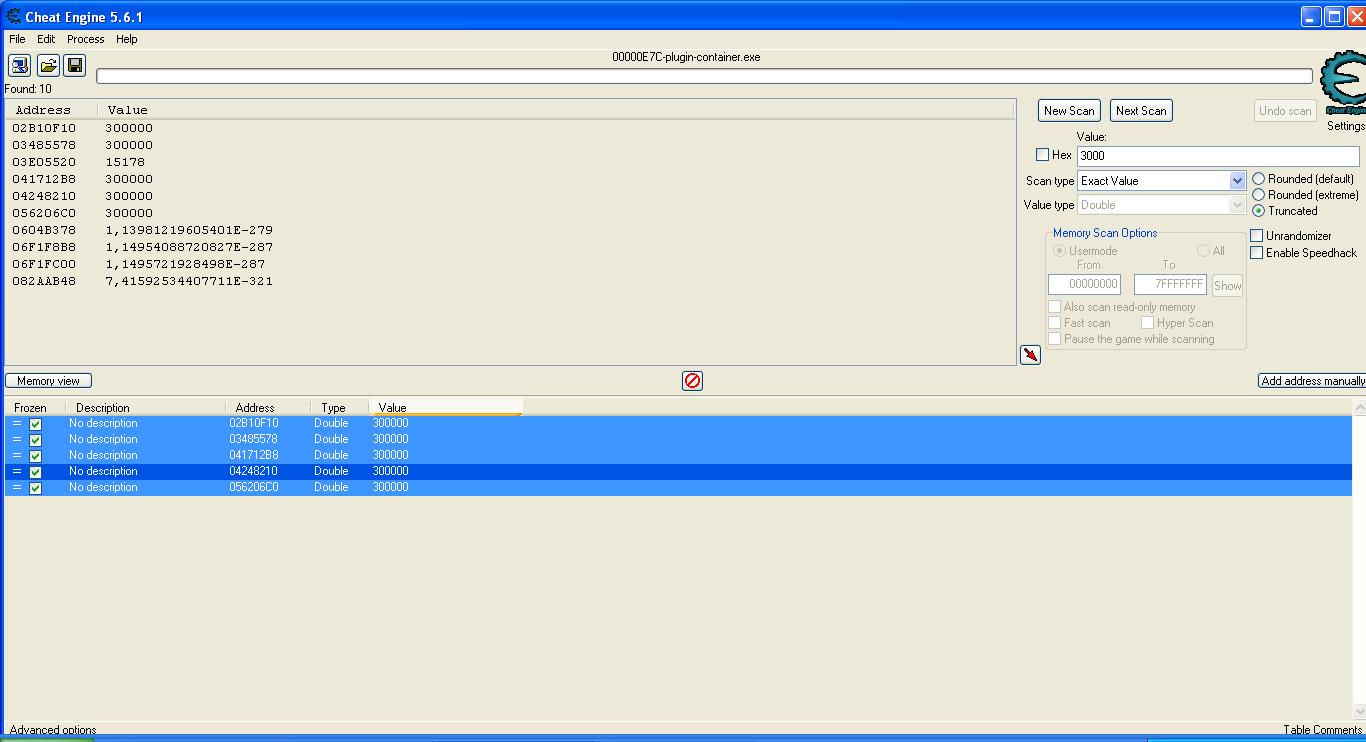This screenshot has height=742, width=1366.
Task: Open Memory view
Action: click(x=48, y=381)
